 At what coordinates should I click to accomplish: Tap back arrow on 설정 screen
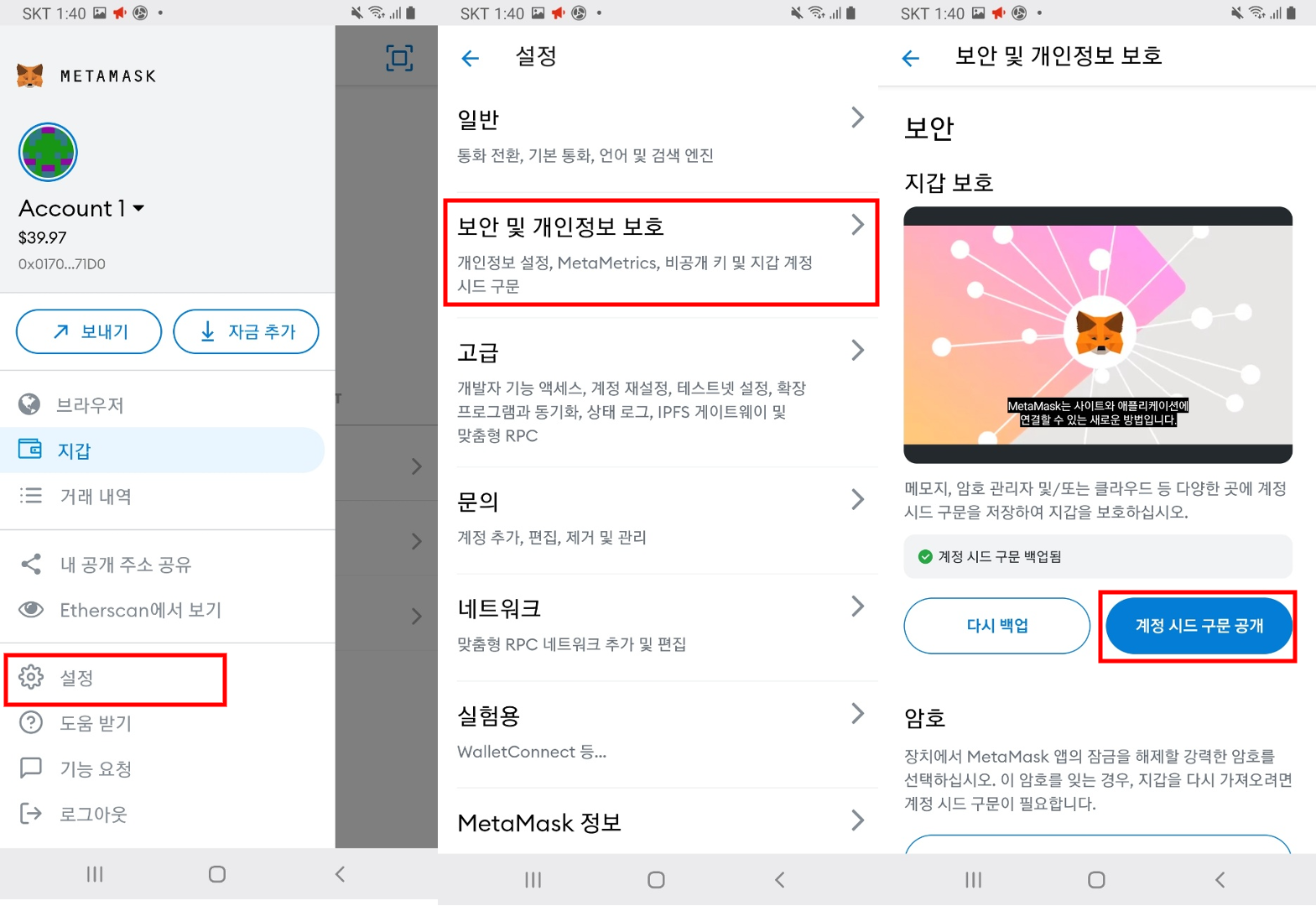click(x=471, y=58)
